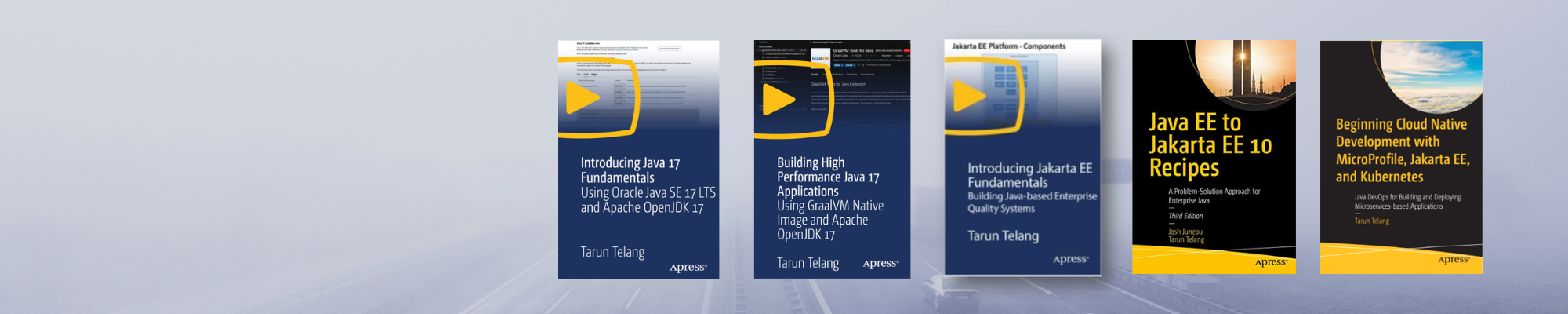The width and height of the screenshot is (1568, 314).
Task: Click Apress logo on Java 17 Fundamentals cover
Action: (688, 268)
